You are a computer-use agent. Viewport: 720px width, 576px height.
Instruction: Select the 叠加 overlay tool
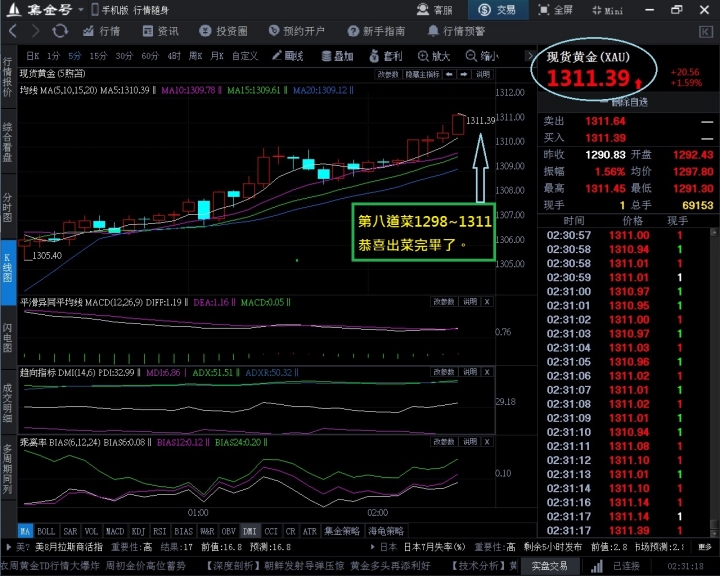(337, 56)
